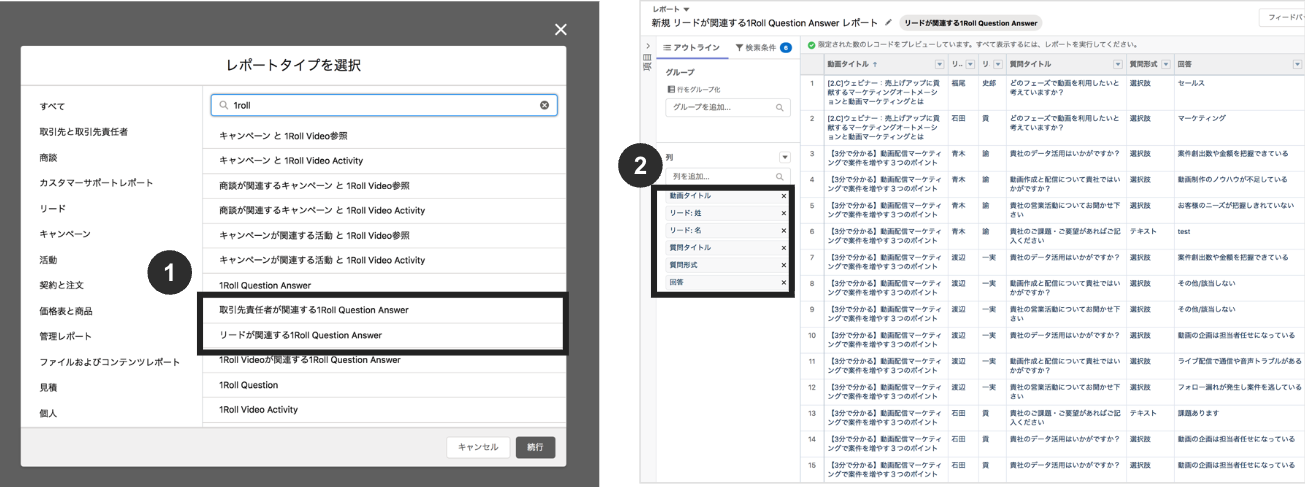This screenshot has width=1305, height=487.
Task: Click the 'test' answer cell
Action: [1185, 231]
